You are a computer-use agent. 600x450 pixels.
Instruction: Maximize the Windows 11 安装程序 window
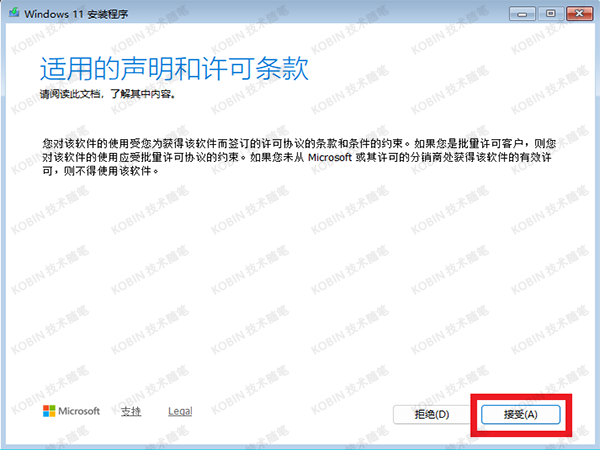click(550, 14)
